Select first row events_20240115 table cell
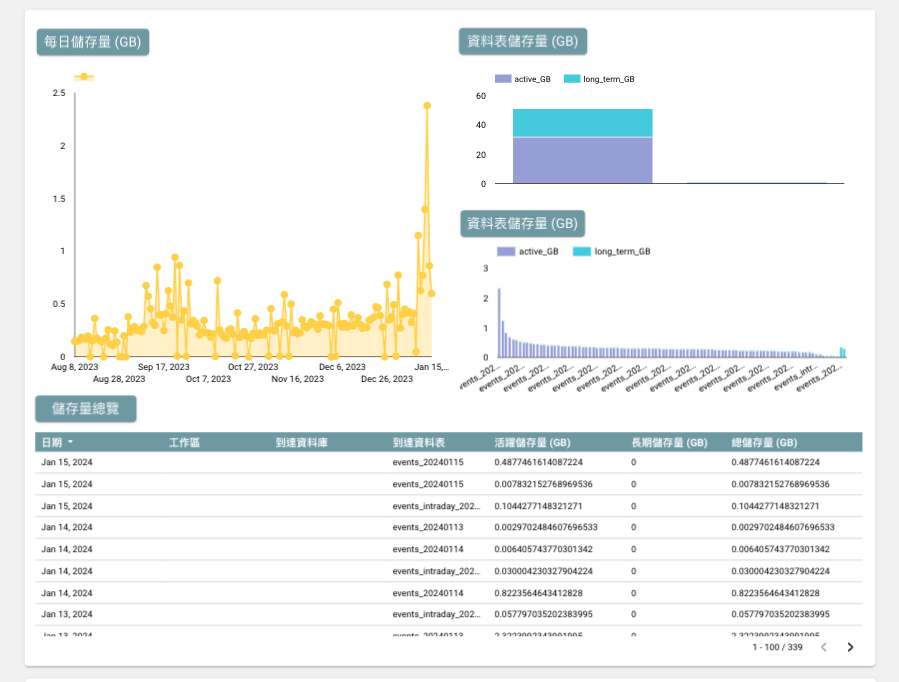899x682 pixels. pos(428,462)
